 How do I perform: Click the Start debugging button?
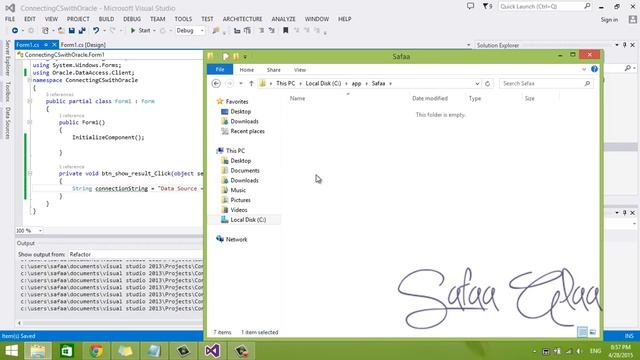pos(140,31)
